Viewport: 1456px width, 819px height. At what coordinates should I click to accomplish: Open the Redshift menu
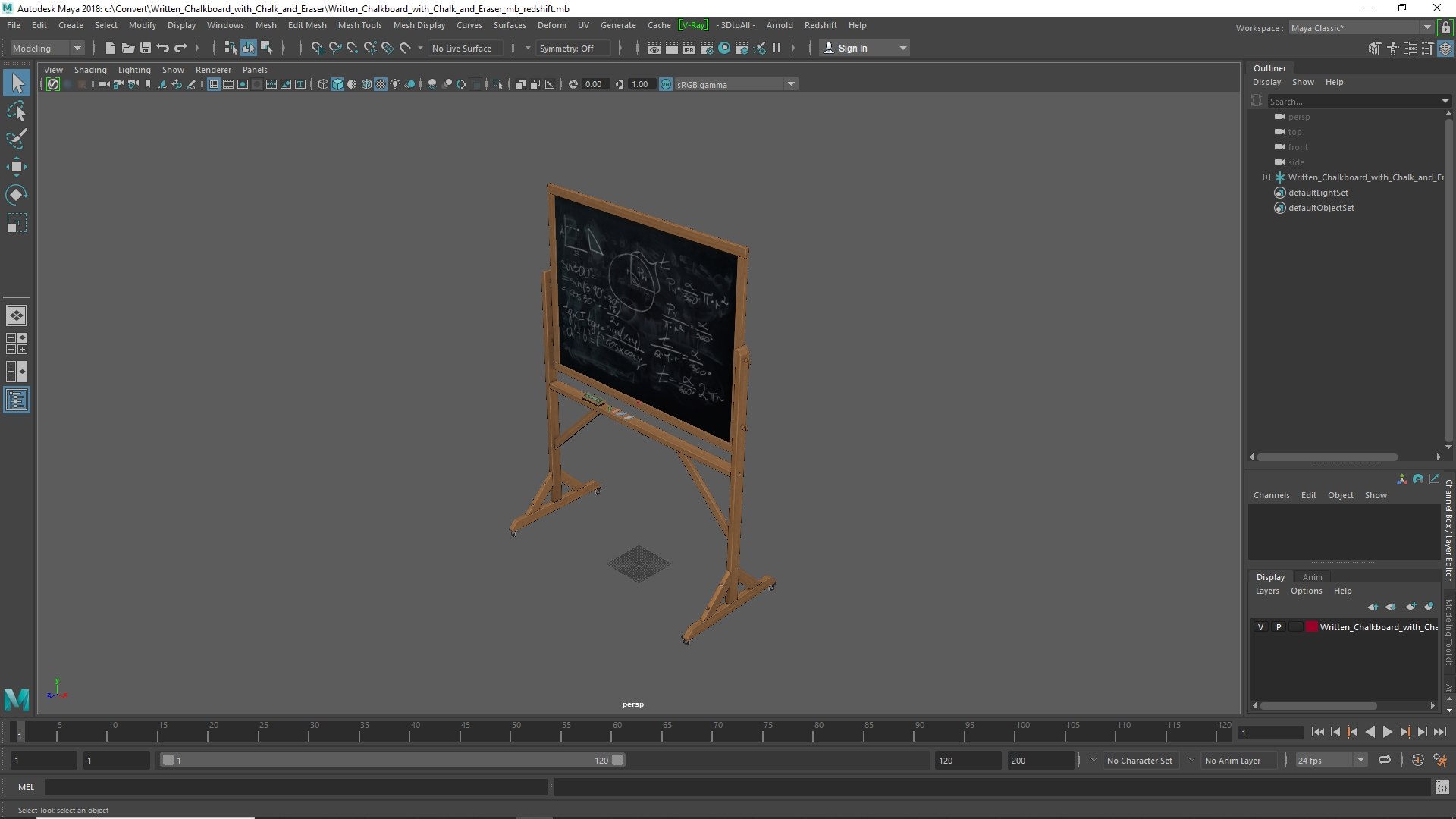821,25
